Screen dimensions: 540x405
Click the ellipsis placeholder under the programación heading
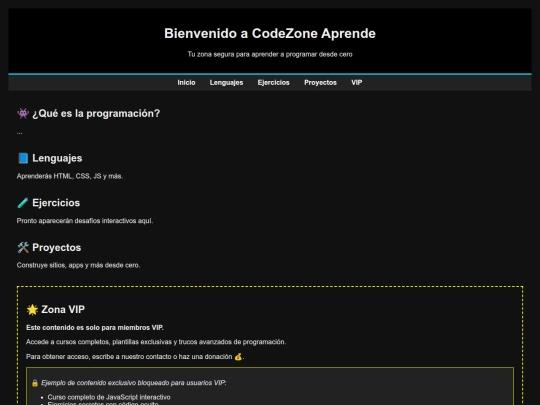pos(19,132)
